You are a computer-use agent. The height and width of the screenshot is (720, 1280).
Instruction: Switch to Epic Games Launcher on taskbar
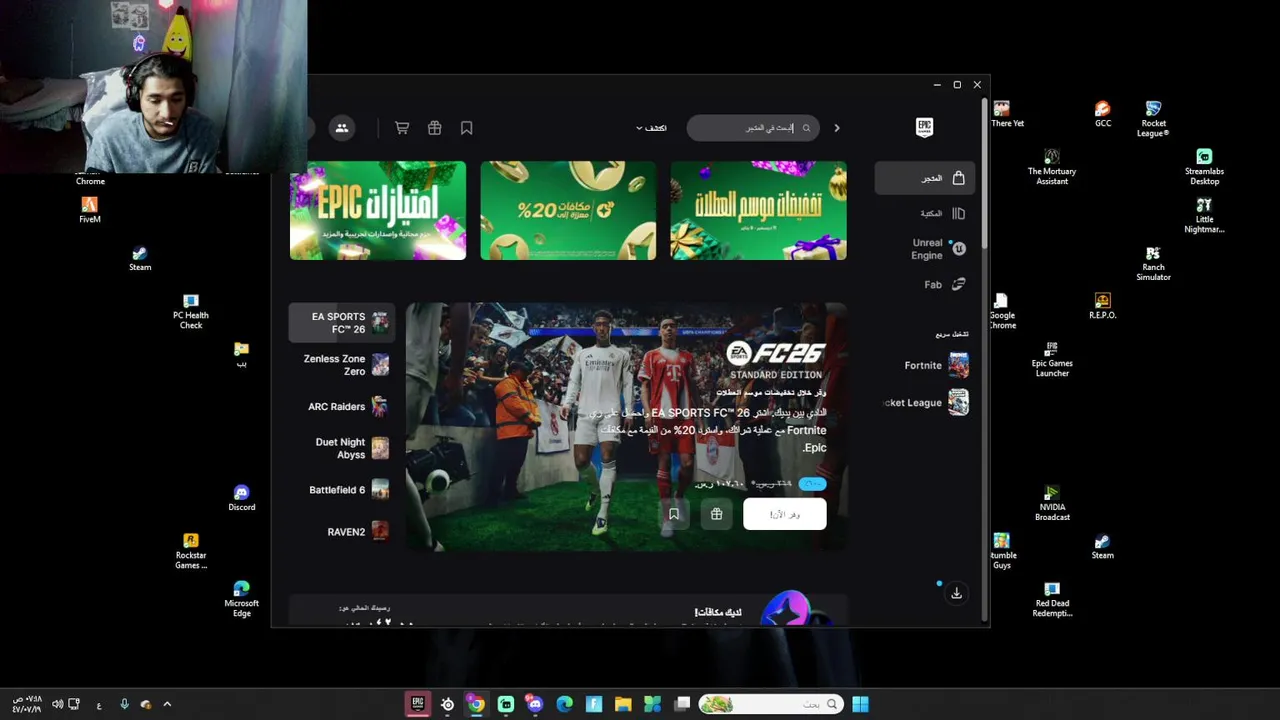[418, 704]
